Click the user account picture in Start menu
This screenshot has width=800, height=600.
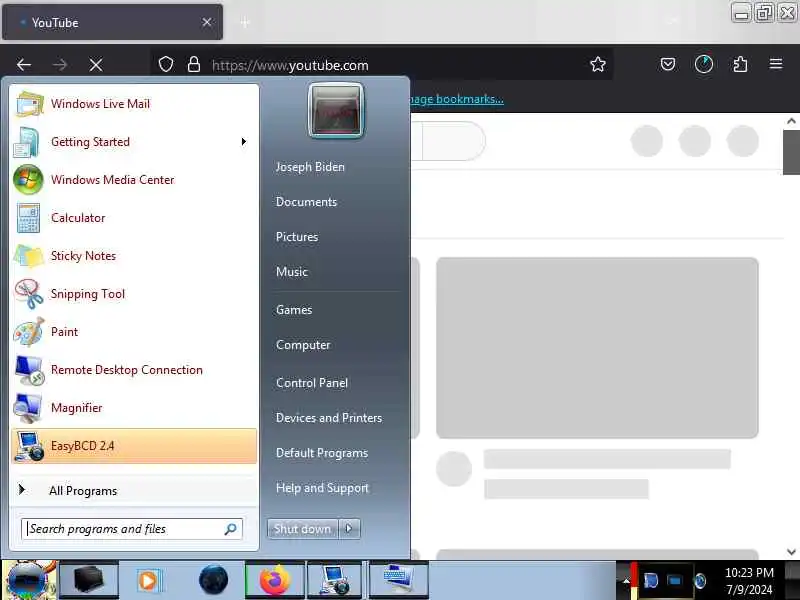point(336,111)
